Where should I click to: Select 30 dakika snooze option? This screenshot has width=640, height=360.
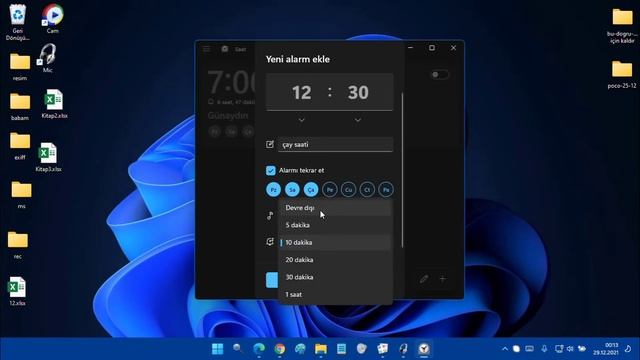[335, 277]
